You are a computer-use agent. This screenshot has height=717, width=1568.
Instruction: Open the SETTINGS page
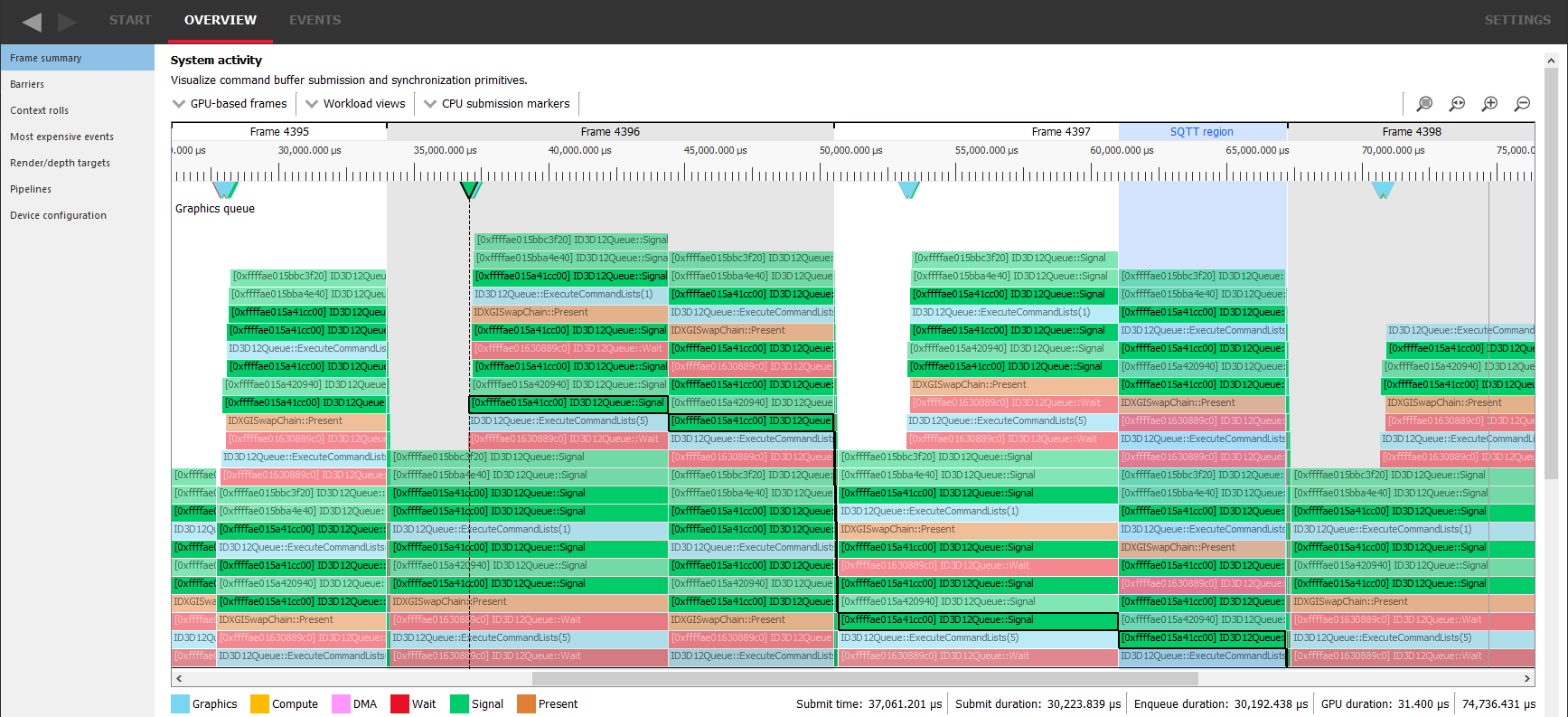pyautogui.click(x=1516, y=20)
